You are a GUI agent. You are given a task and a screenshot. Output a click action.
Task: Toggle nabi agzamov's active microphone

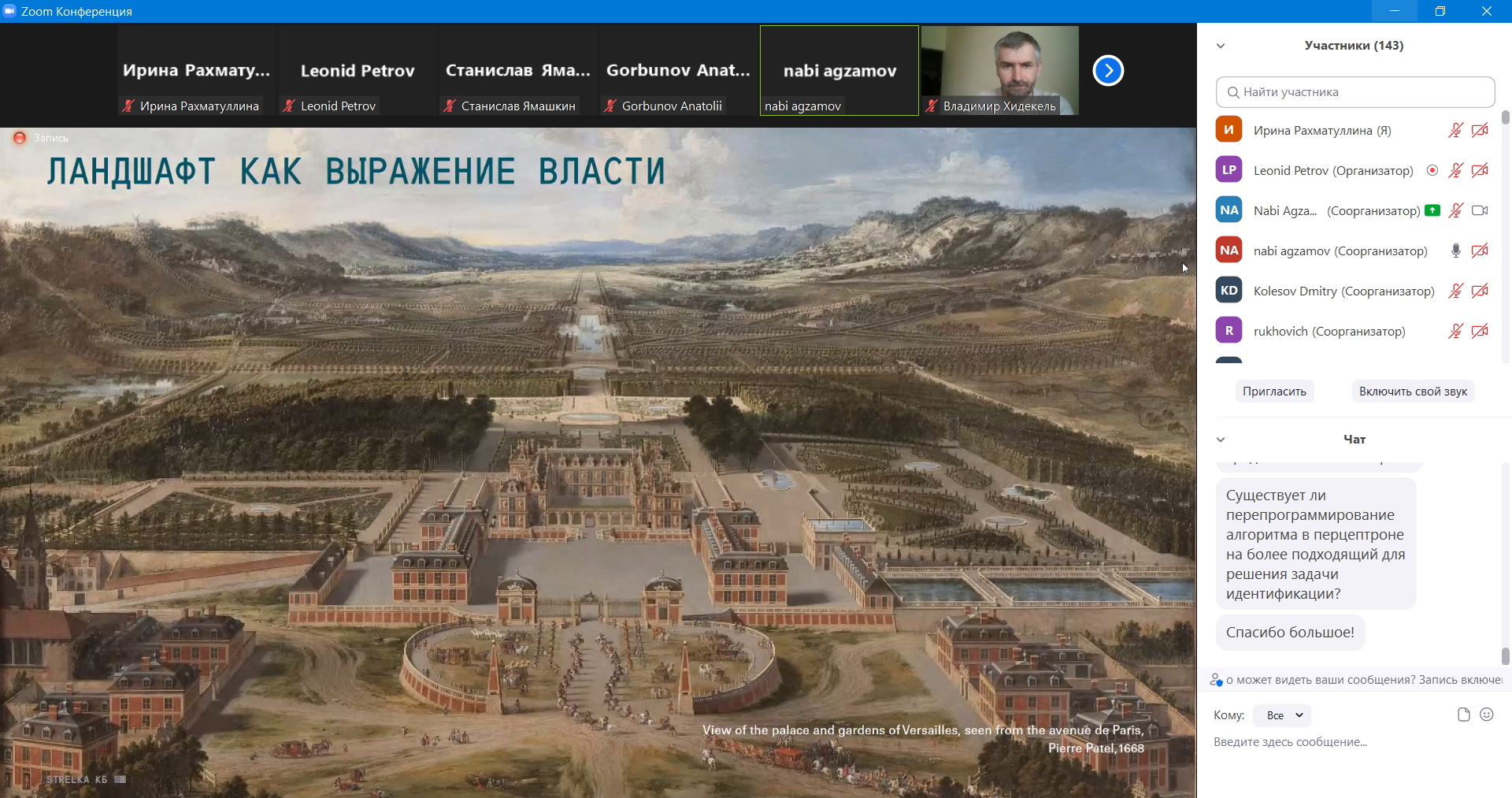point(1455,251)
